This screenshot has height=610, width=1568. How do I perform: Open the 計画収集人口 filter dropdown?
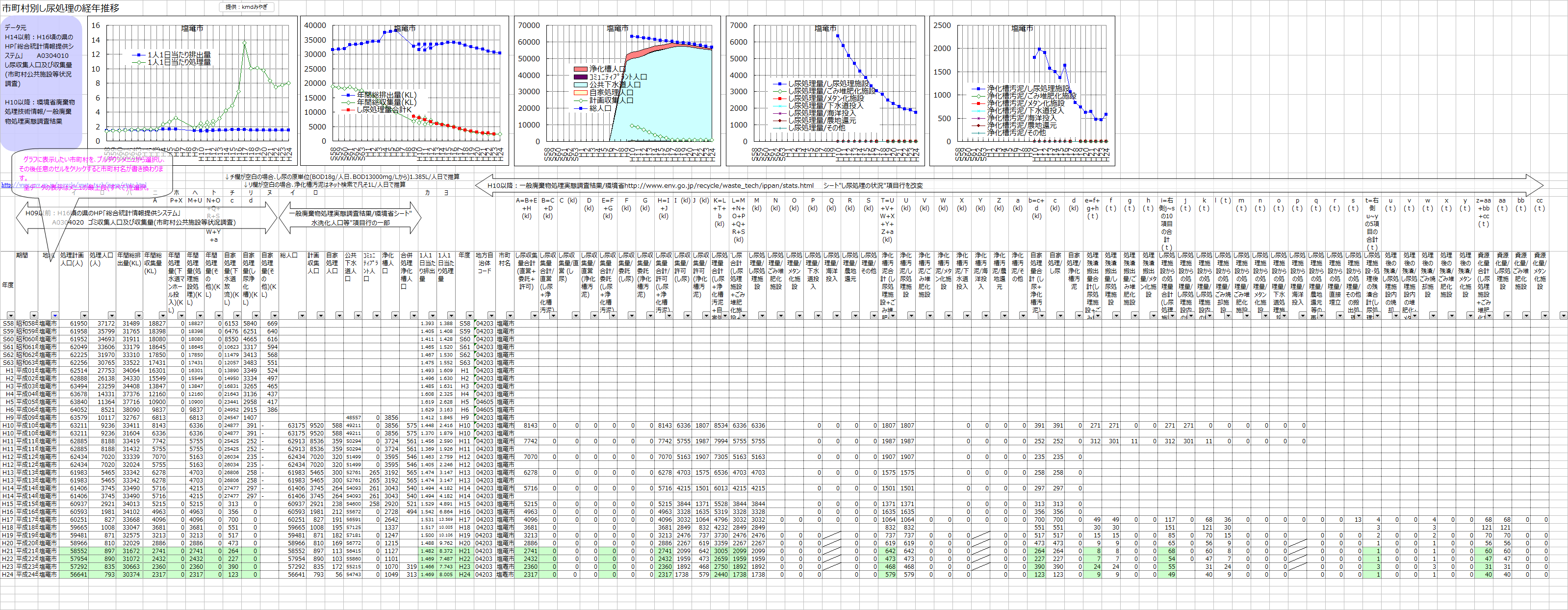tap(321, 315)
